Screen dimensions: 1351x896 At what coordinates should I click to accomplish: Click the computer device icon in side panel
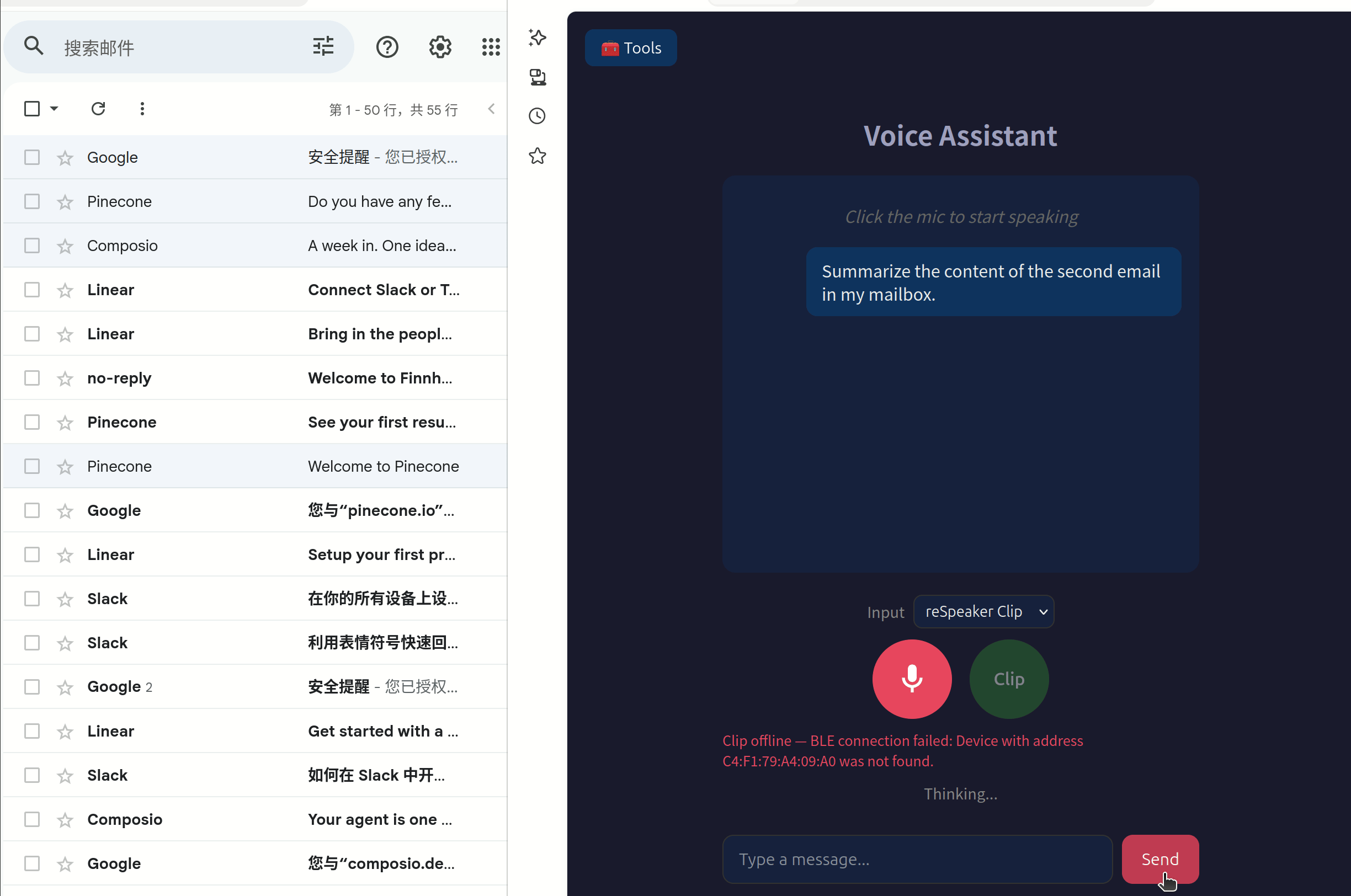point(537,77)
